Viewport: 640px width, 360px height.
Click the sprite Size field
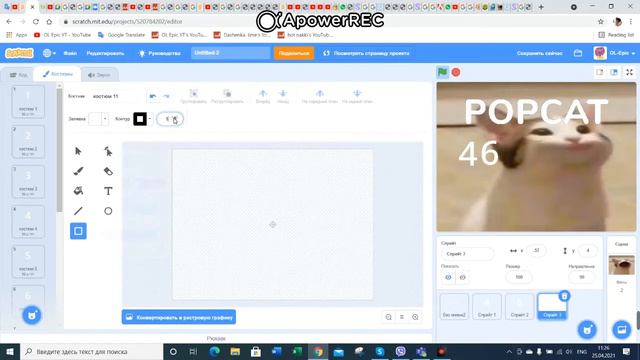click(519, 277)
